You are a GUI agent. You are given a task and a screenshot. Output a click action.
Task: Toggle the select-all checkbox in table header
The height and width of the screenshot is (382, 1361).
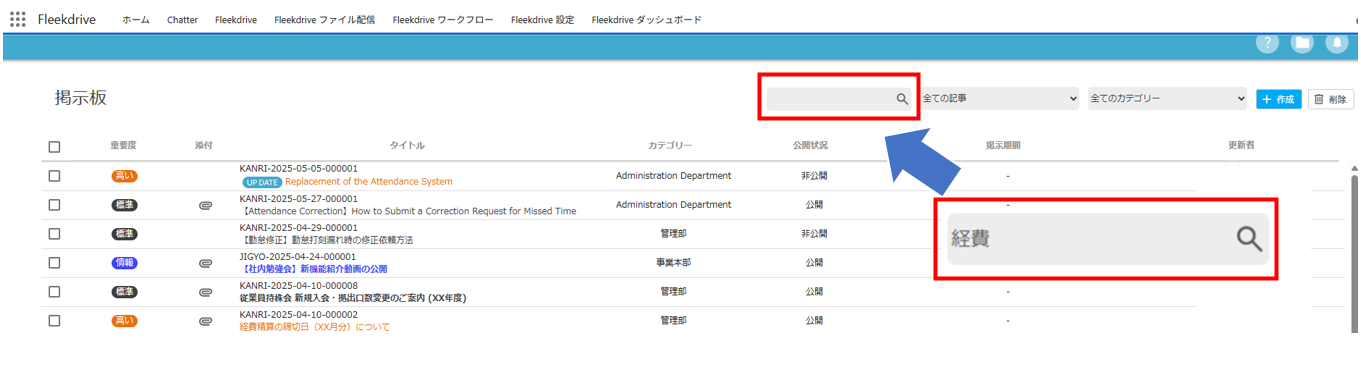(54, 146)
